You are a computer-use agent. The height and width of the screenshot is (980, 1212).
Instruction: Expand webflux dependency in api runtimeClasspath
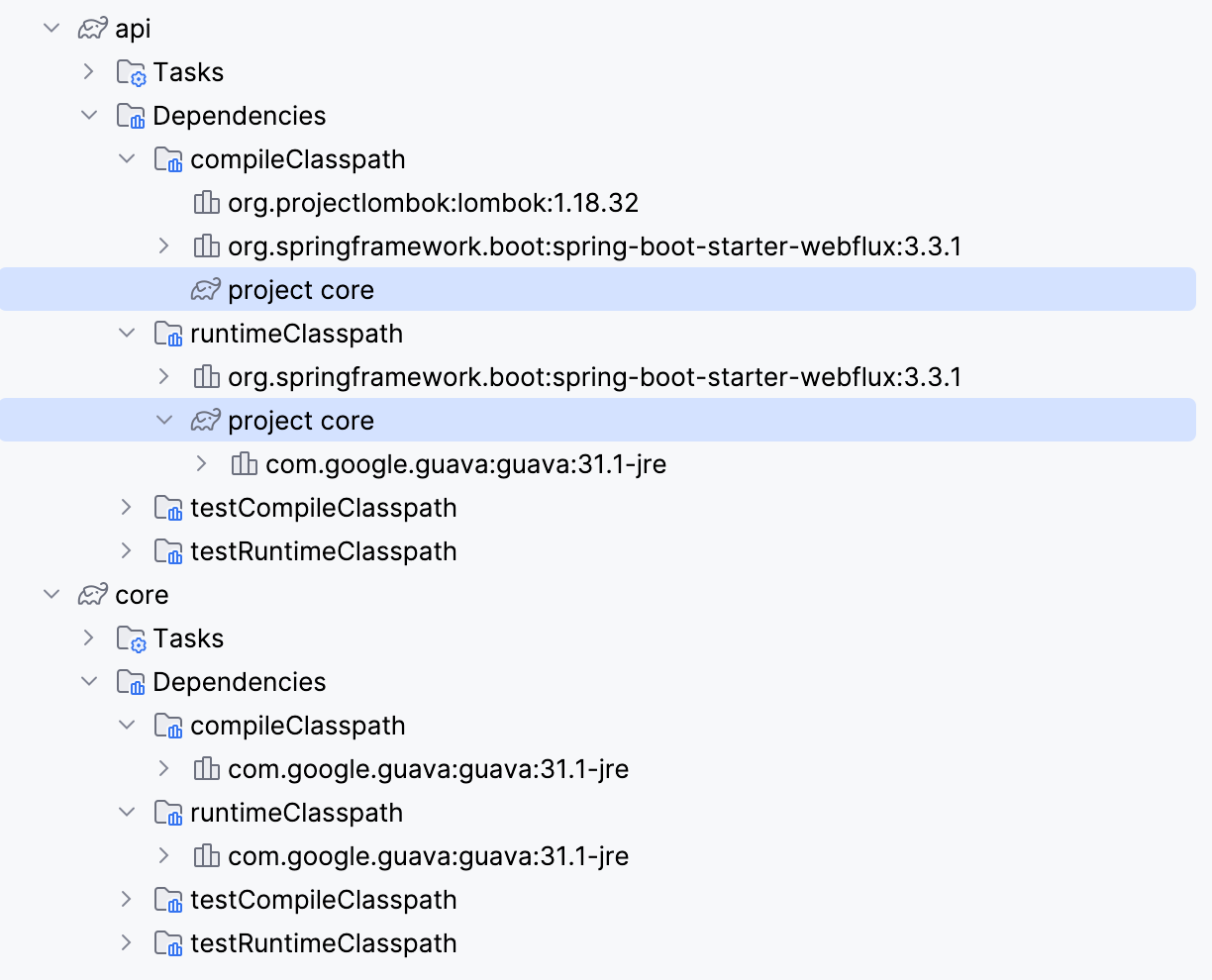pyautogui.click(x=164, y=377)
